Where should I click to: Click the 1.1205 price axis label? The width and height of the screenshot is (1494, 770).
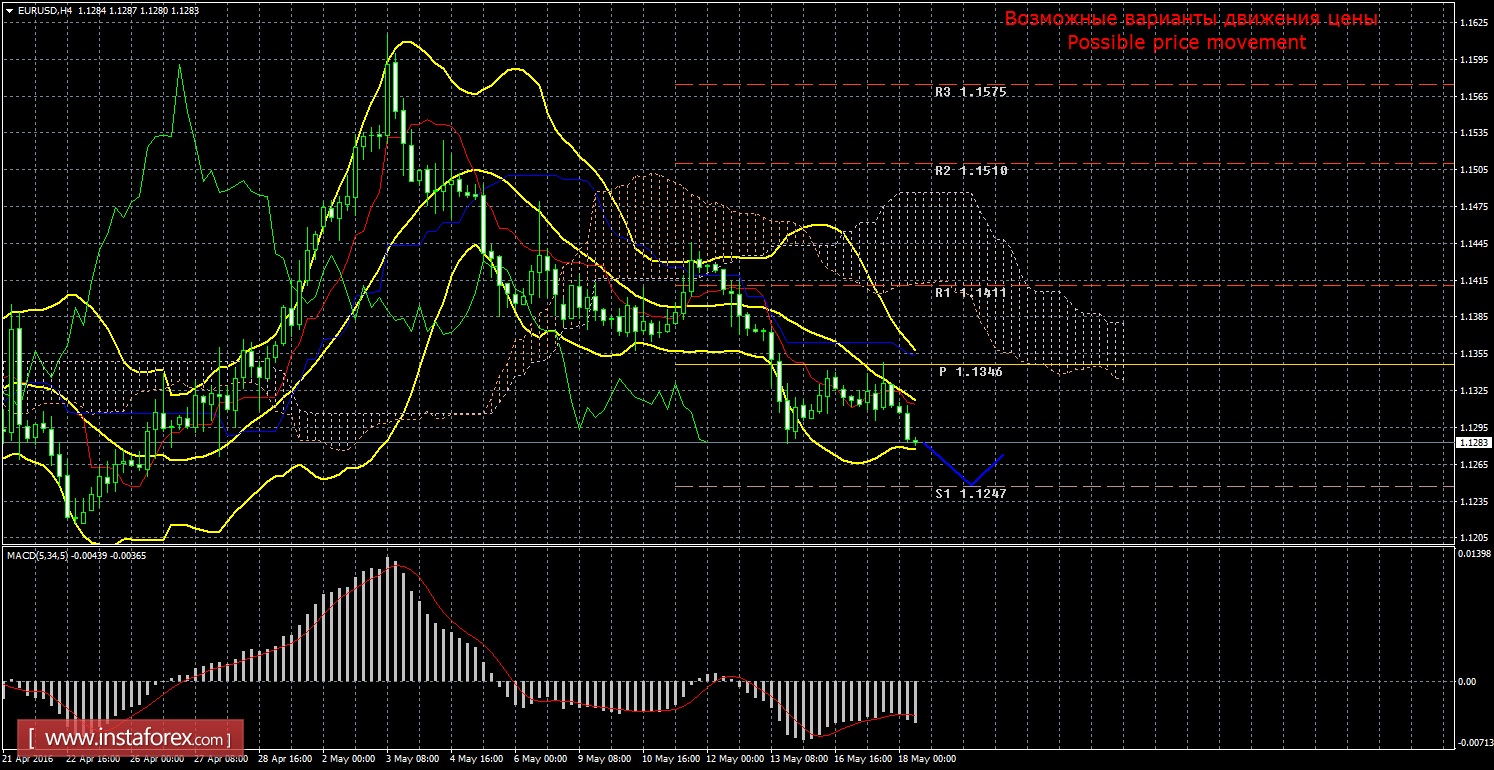[x=1474, y=538]
